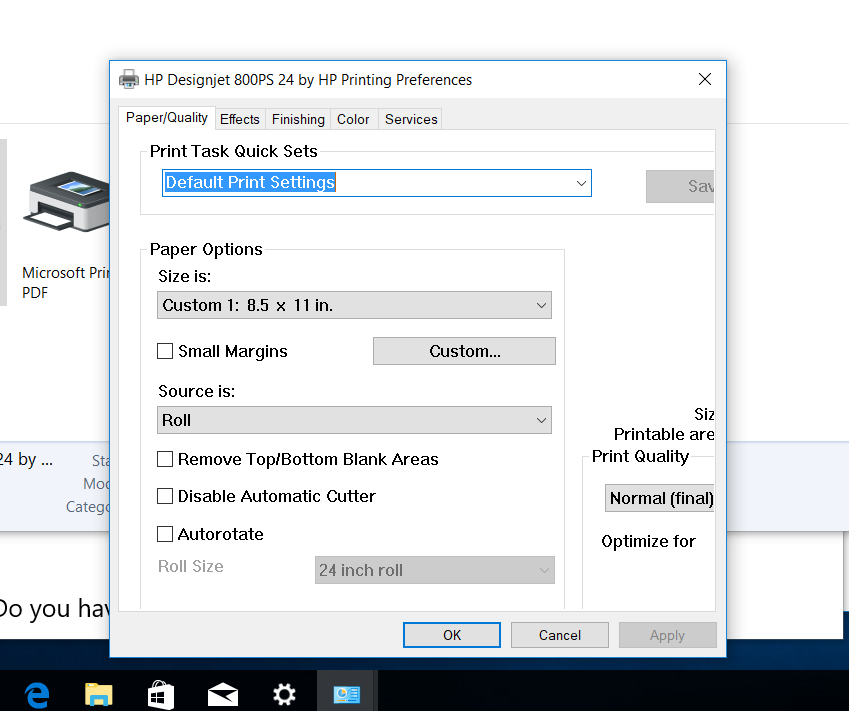Select the Microsoft Print to PDF printer icon
The height and width of the screenshot is (711, 849).
[x=67, y=200]
